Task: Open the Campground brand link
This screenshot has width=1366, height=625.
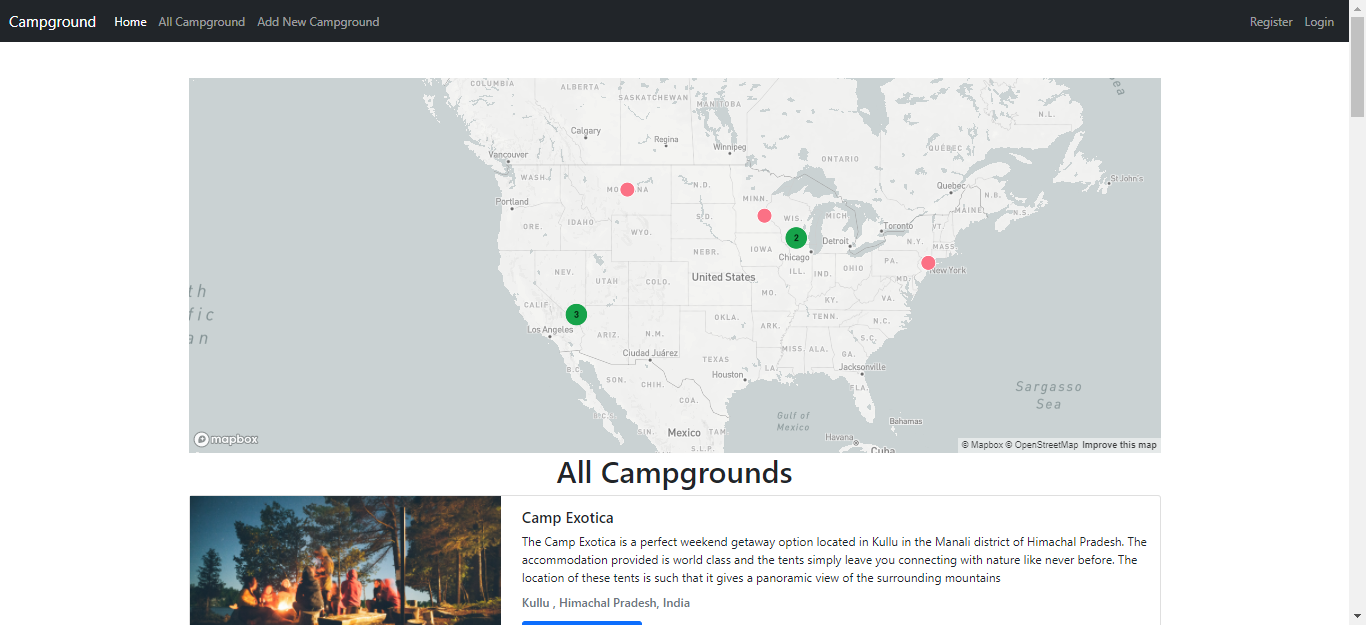Action: [x=52, y=21]
